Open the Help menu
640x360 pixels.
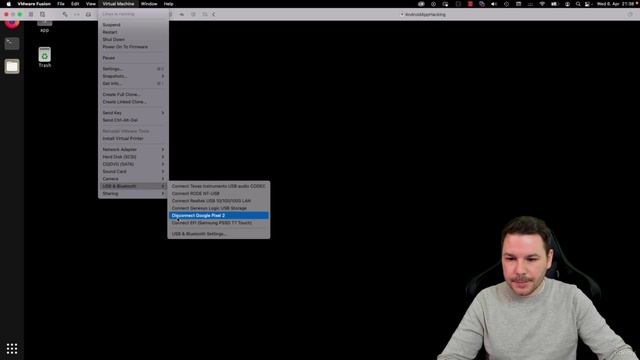point(169,4)
